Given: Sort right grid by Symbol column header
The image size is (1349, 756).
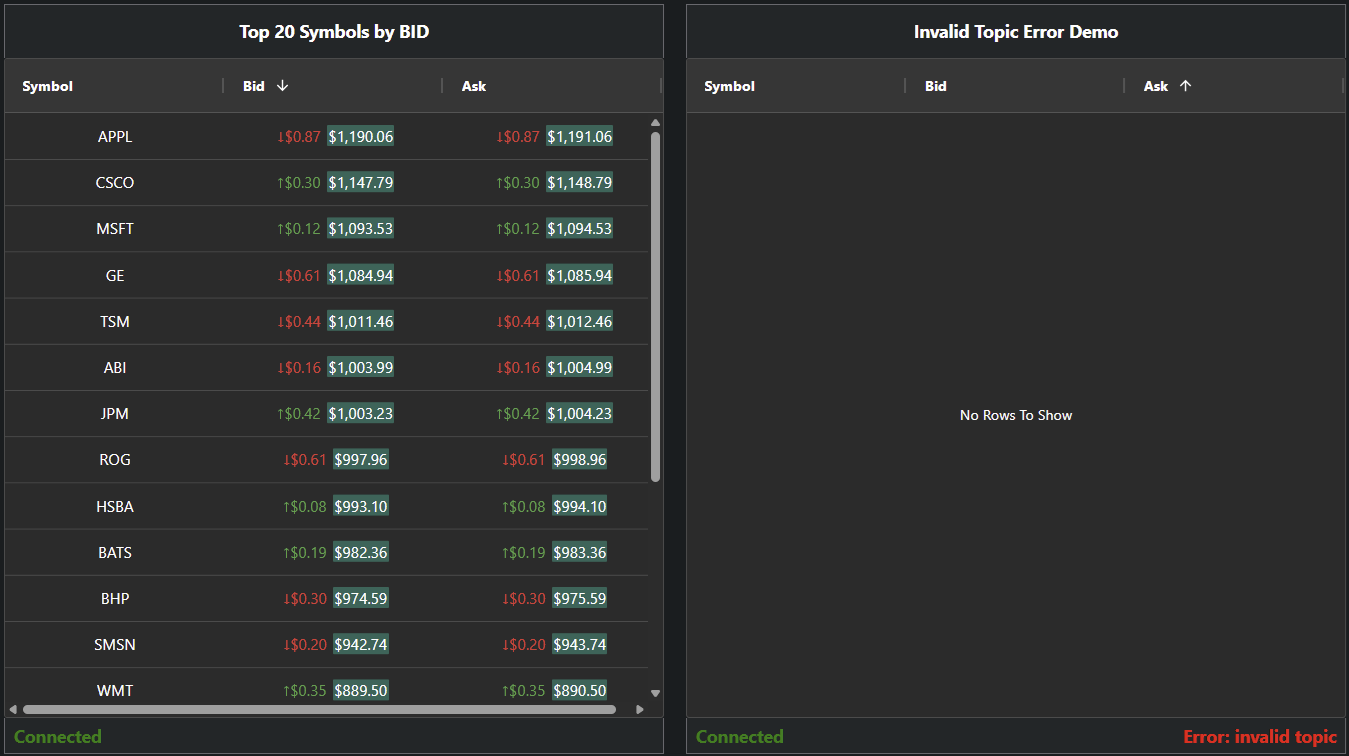Looking at the screenshot, I should point(729,86).
